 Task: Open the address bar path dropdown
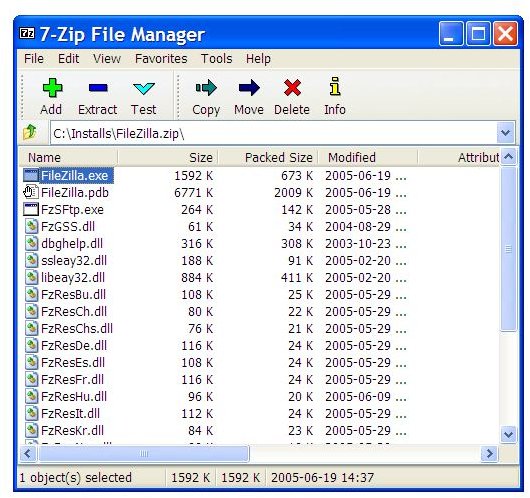coord(505,133)
